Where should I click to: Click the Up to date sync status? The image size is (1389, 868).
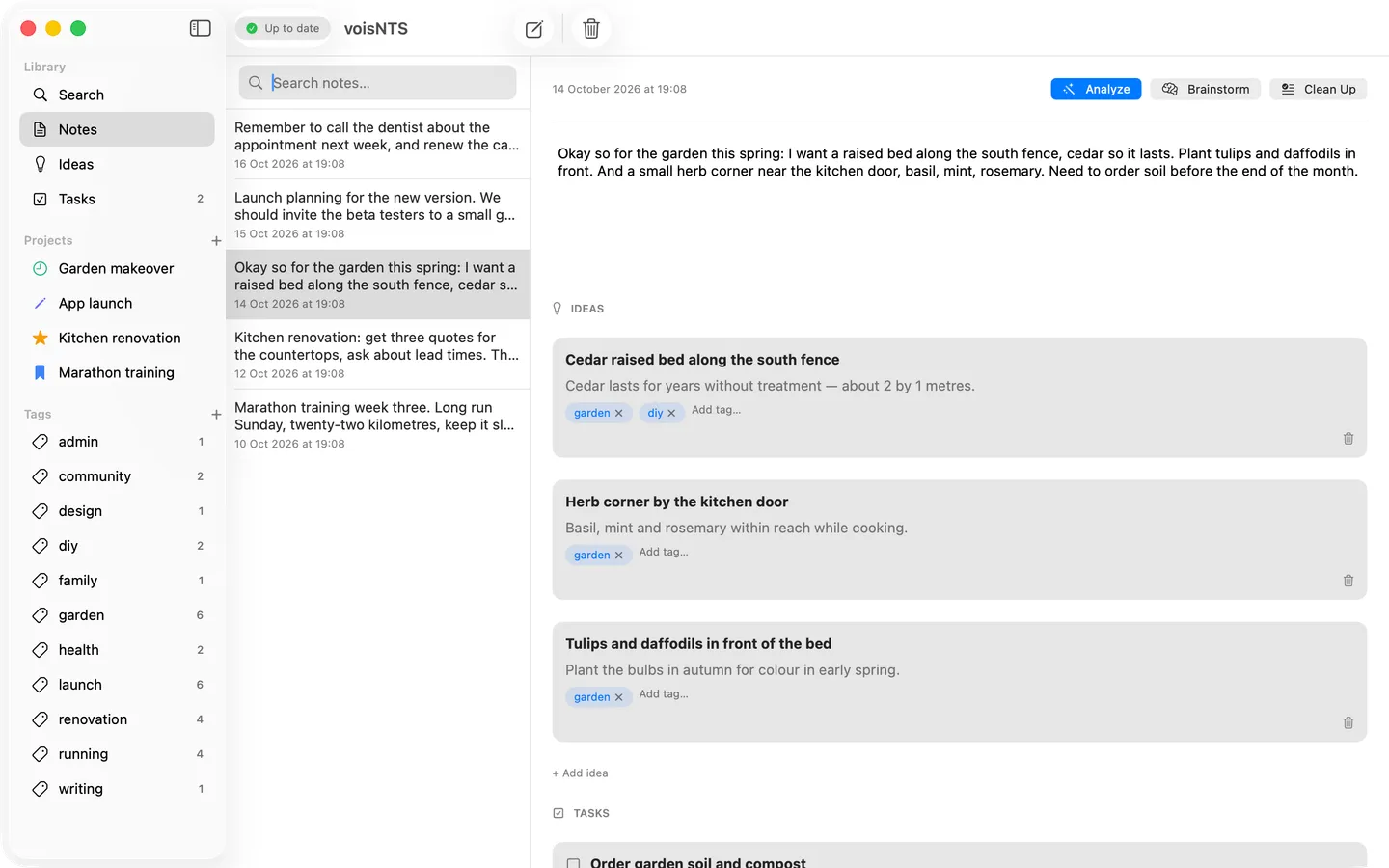283,29
